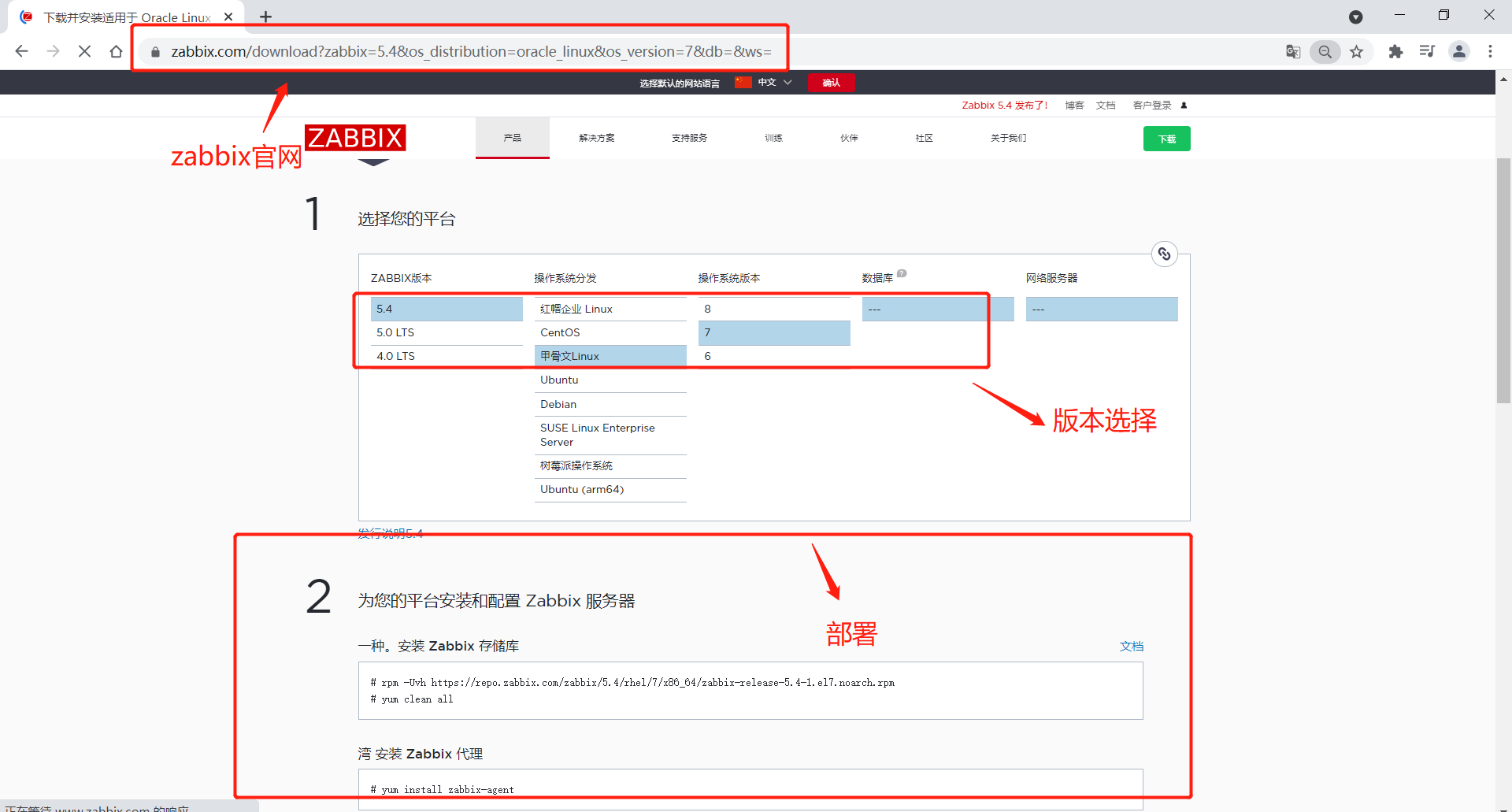Open the 5.4 release notes link
The image size is (1512, 812).
(x=391, y=533)
